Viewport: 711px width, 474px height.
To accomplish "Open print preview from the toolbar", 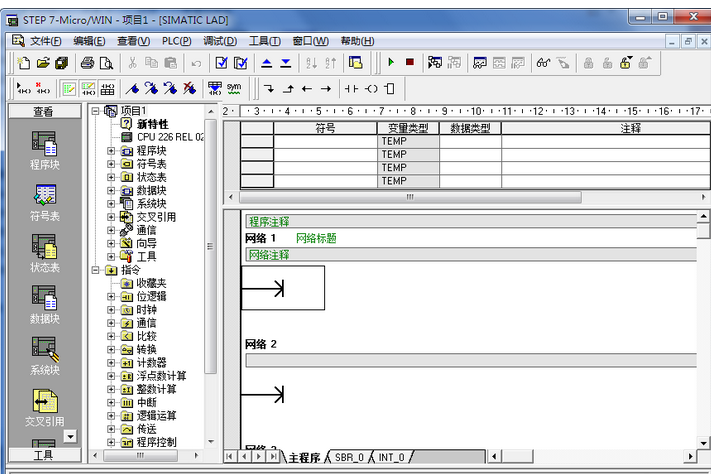I will pyautogui.click(x=106, y=63).
